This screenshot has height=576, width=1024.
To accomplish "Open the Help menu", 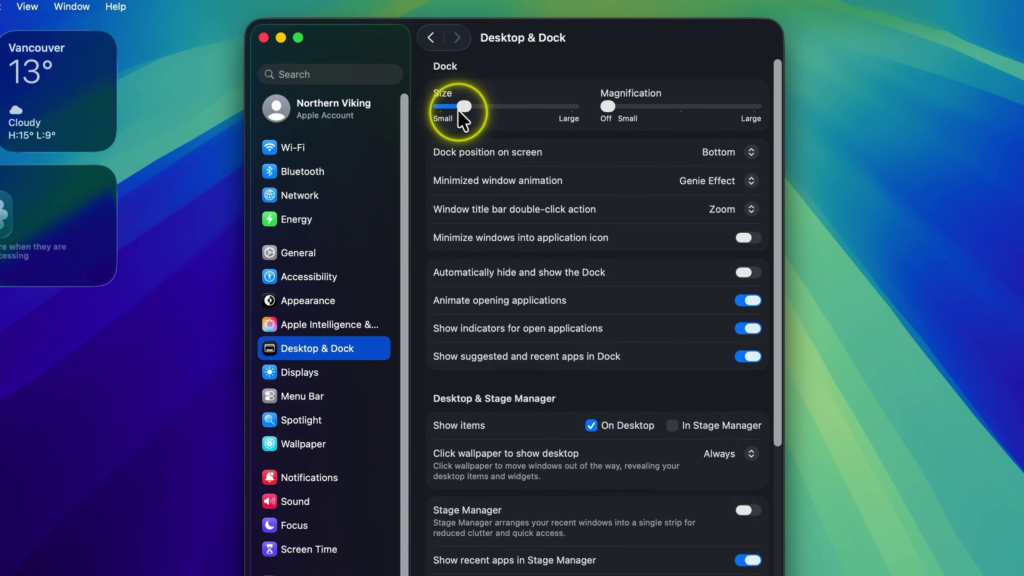I will (116, 7).
